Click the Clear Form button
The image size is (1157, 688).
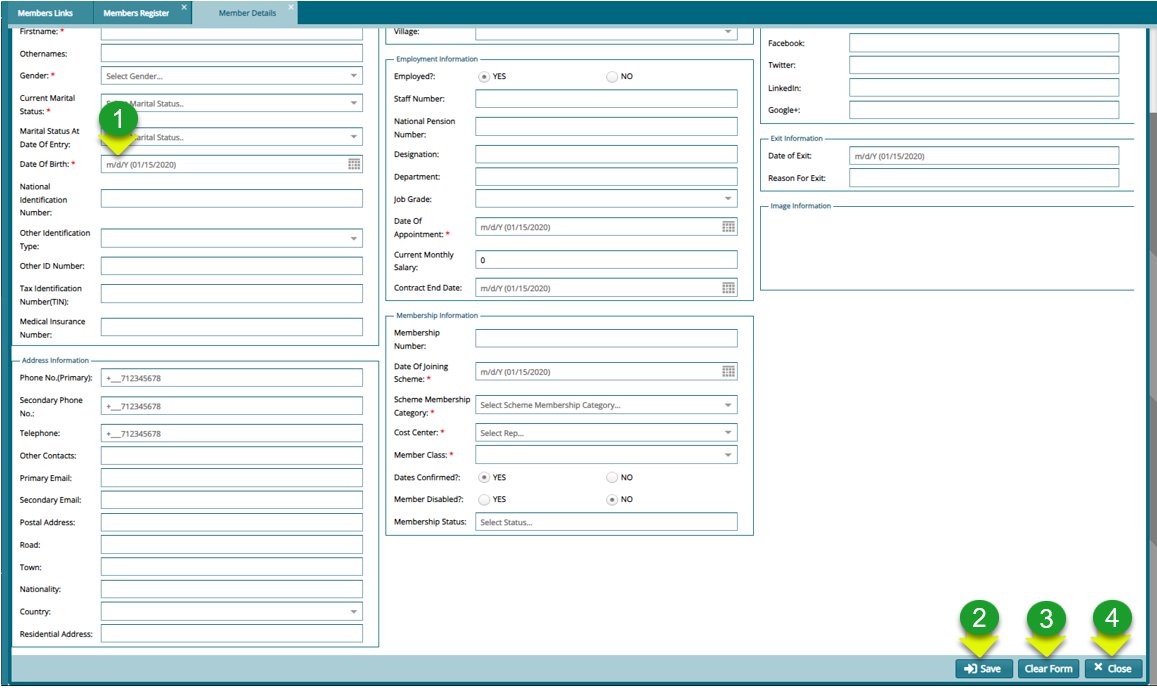pyautogui.click(x=1048, y=668)
